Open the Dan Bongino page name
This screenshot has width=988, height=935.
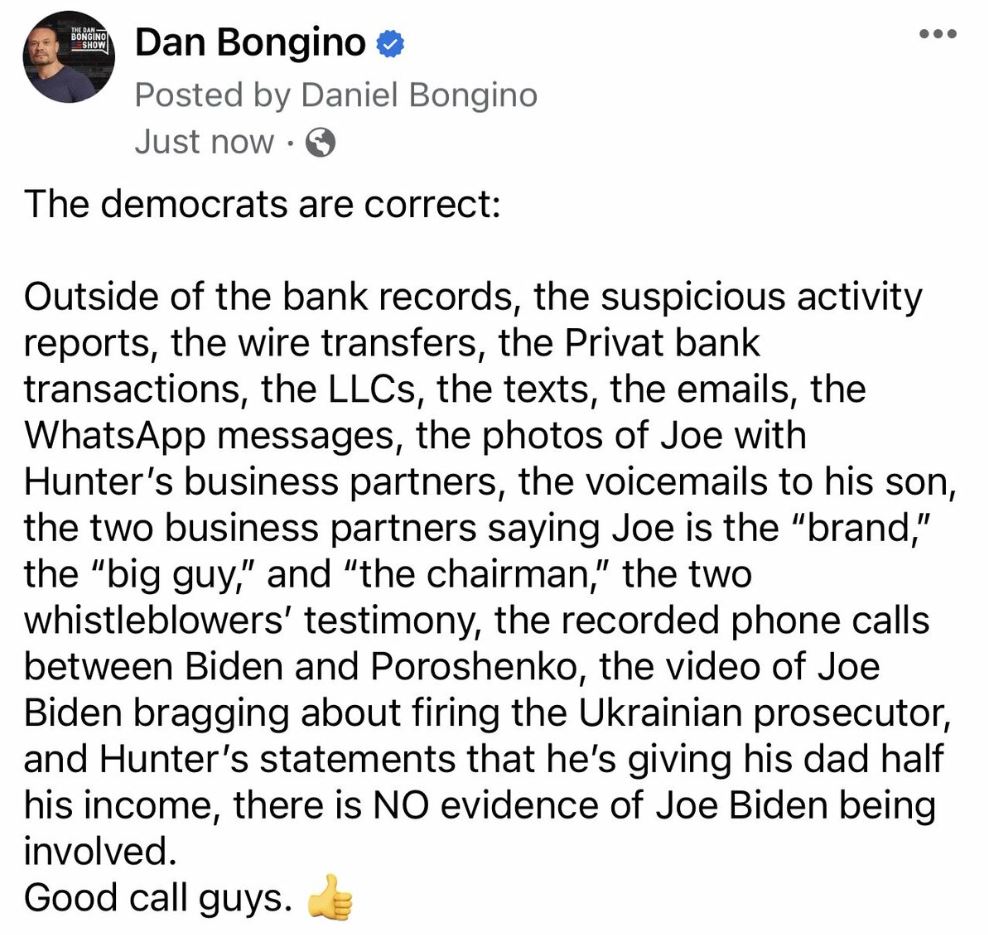(250, 43)
